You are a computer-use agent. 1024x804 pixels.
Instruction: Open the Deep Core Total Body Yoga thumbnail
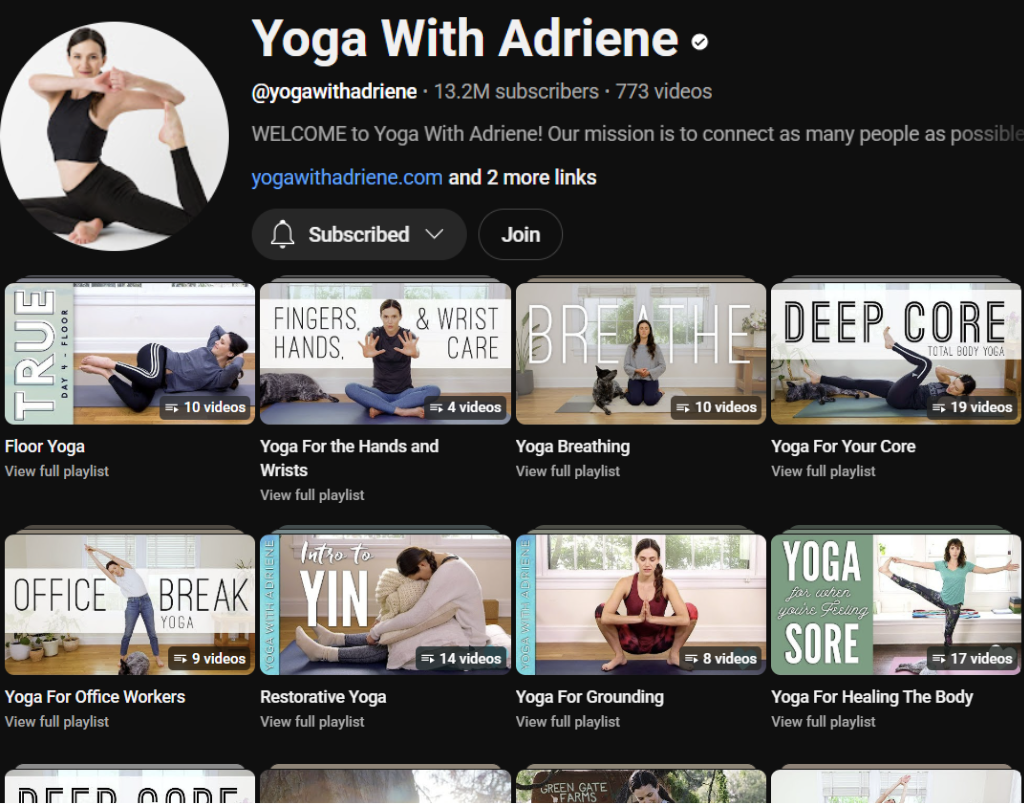[896, 353]
